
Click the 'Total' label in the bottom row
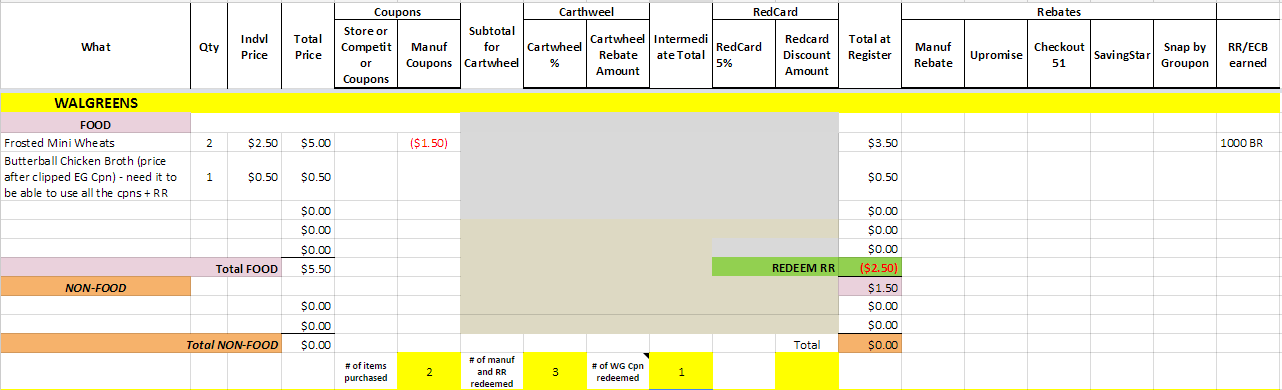[x=807, y=344]
